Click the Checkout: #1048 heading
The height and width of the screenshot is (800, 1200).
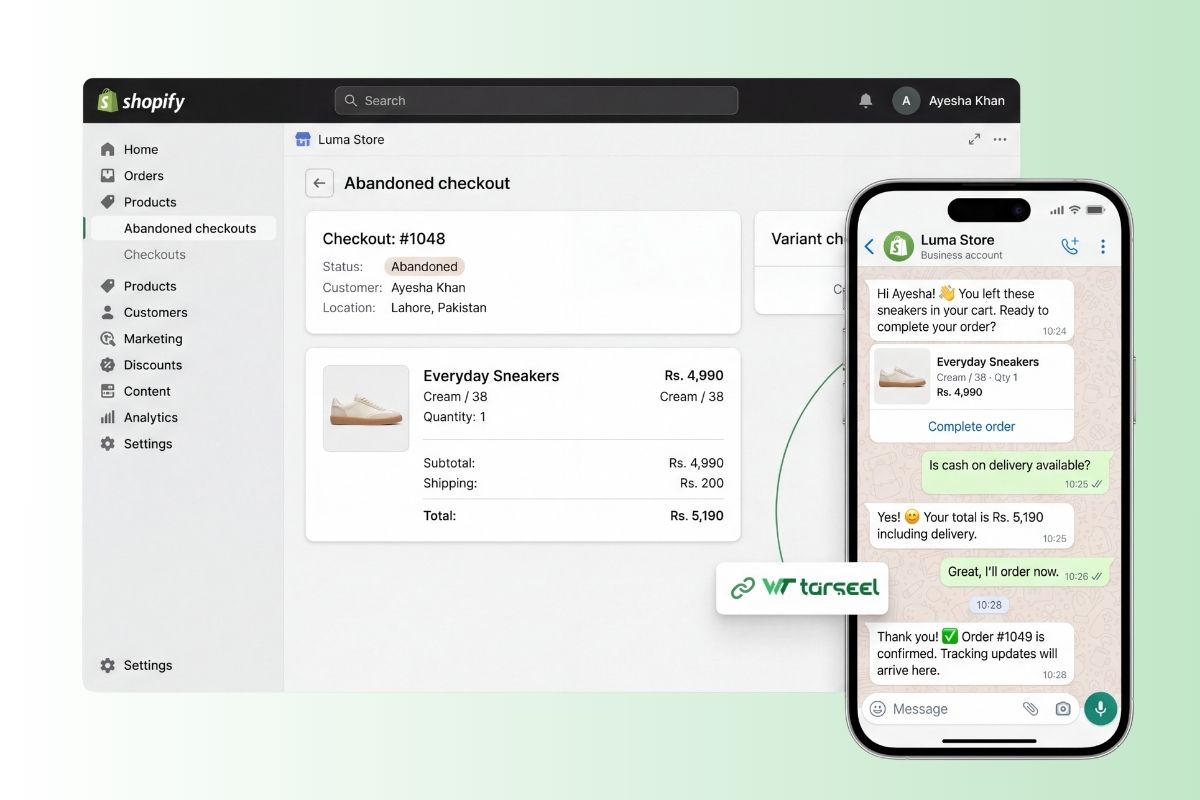coord(384,239)
